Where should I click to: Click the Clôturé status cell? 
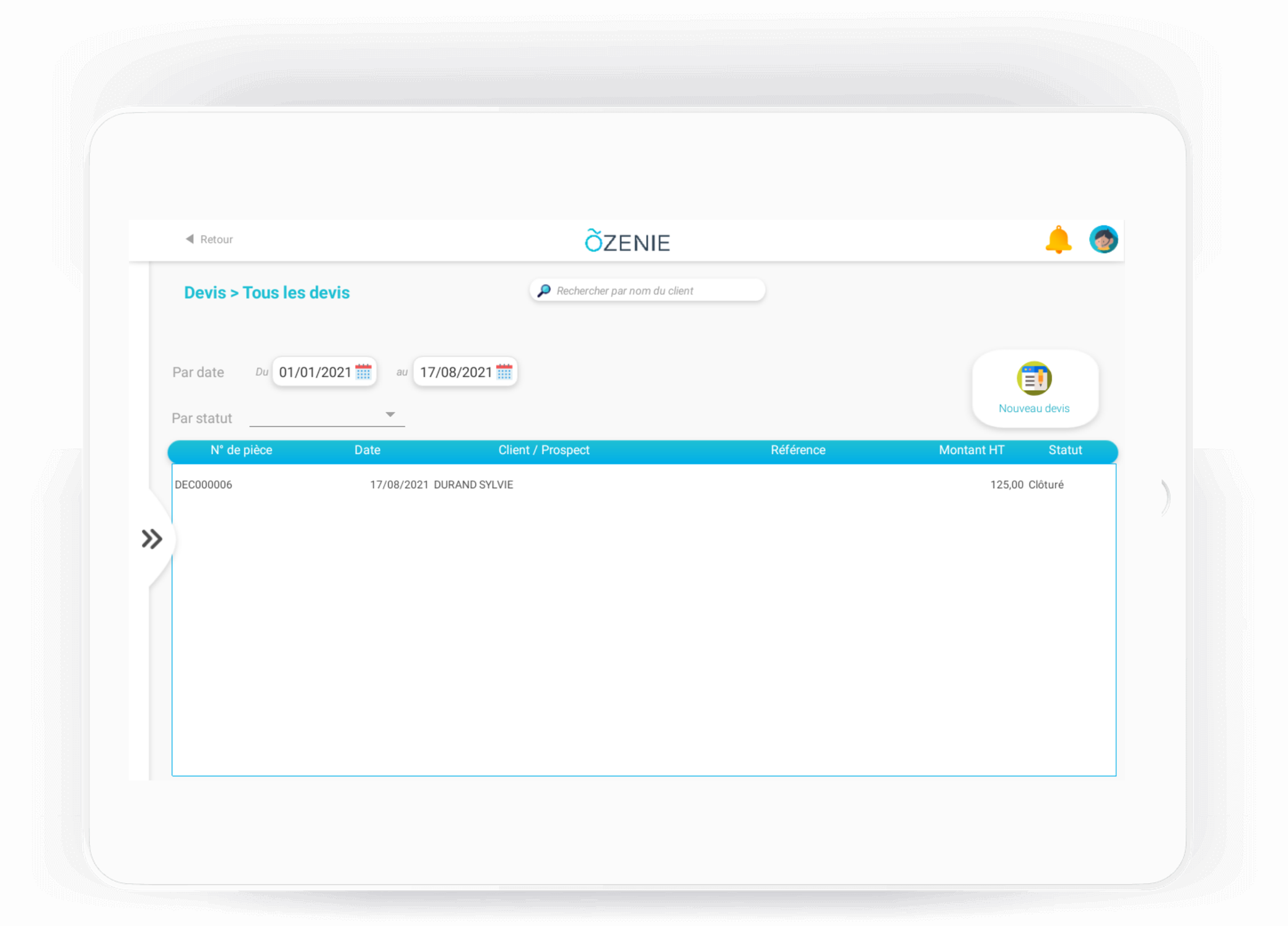tap(1046, 485)
